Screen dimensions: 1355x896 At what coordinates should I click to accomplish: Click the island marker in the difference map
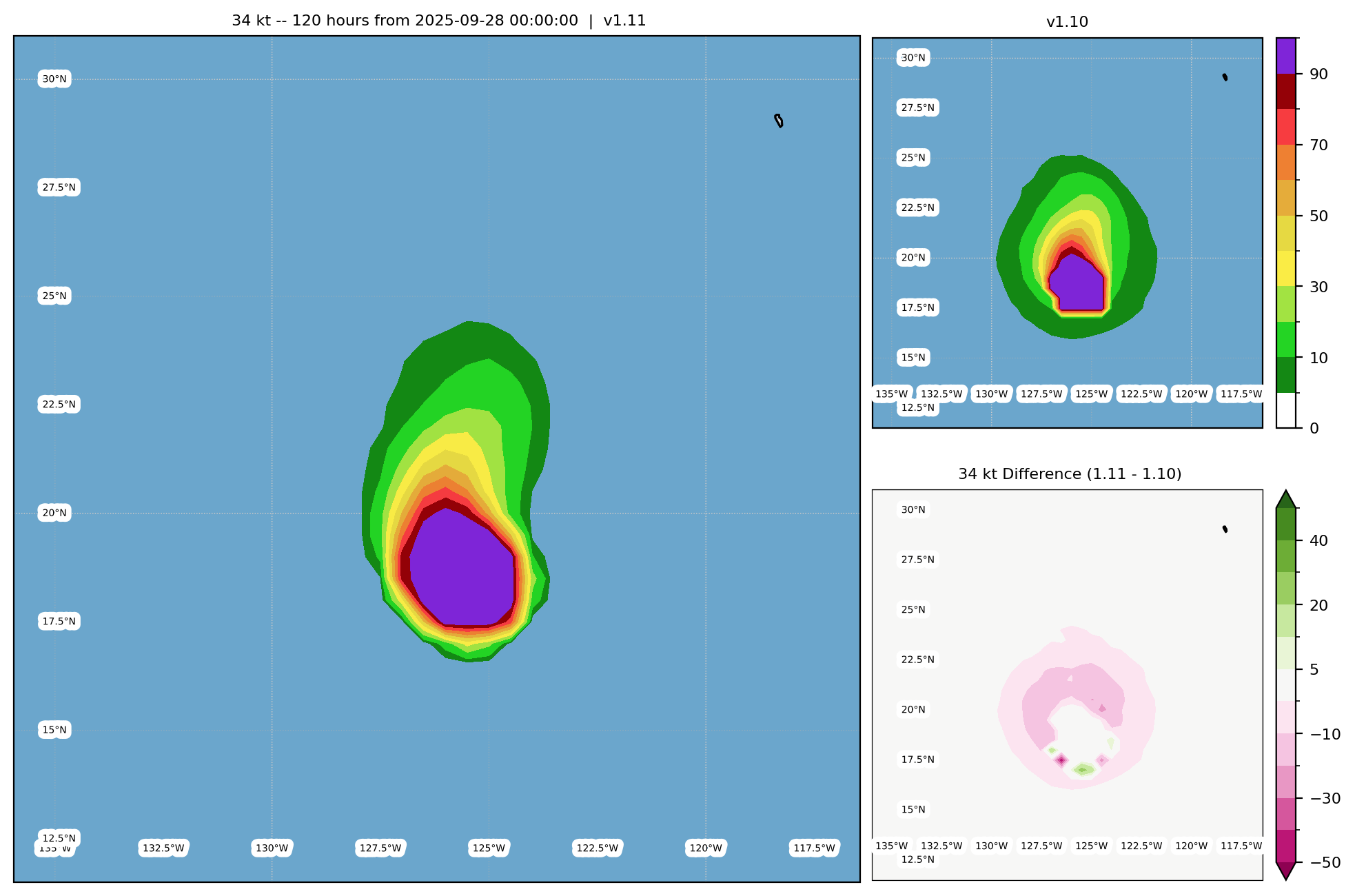(1225, 529)
